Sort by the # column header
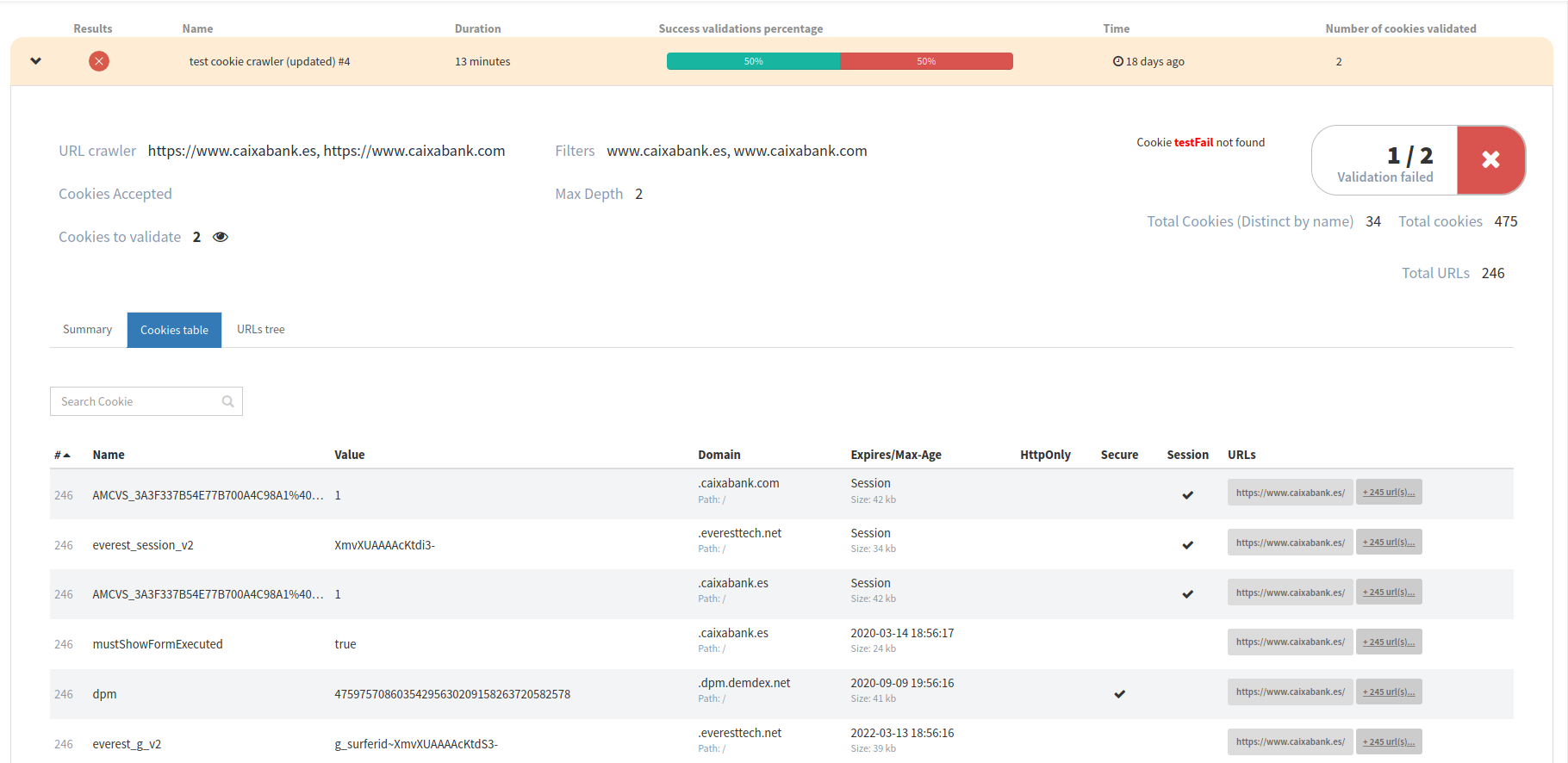Image resolution: width=1568 pixels, height=763 pixels. [x=62, y=455]
